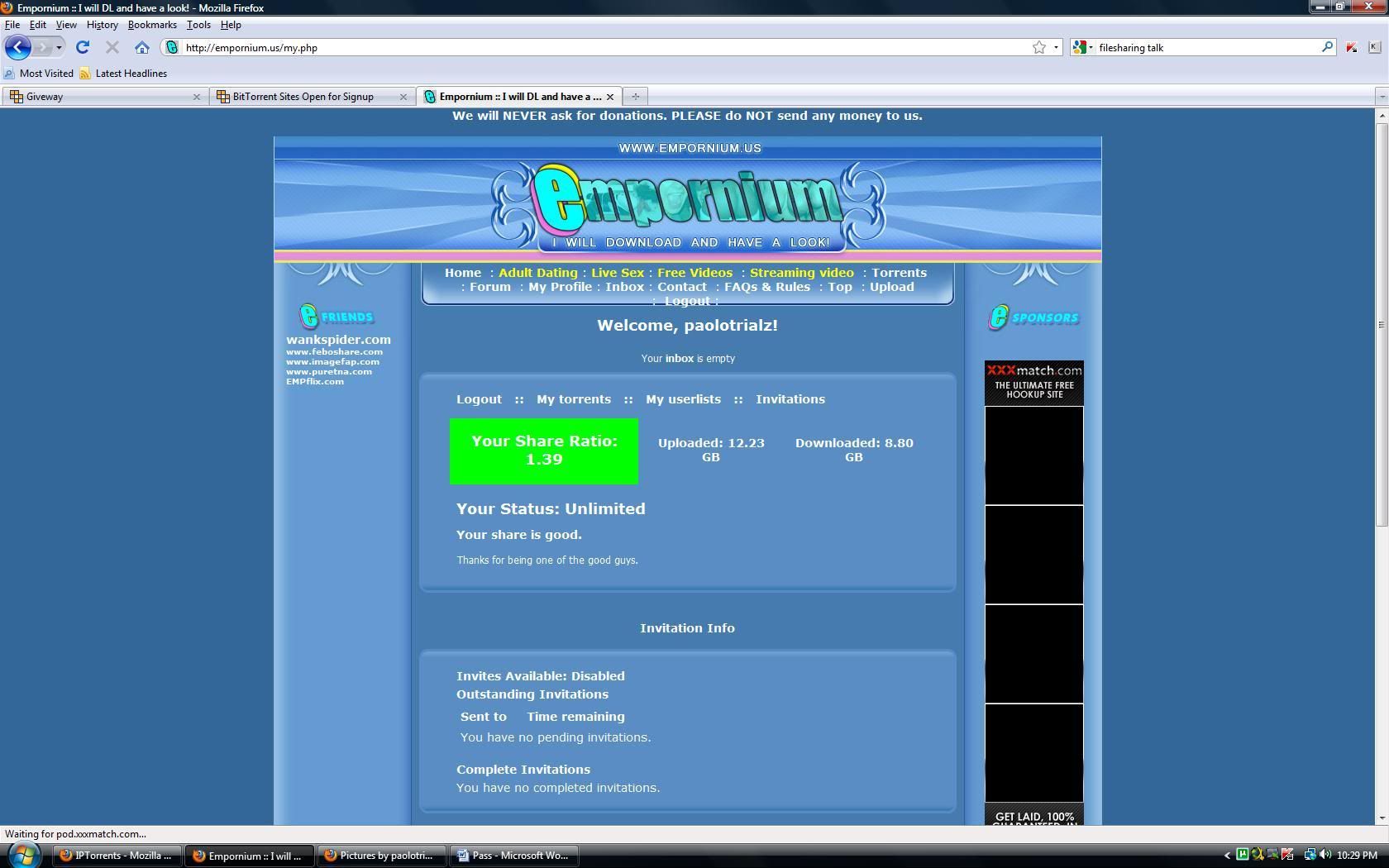This screenshot has width=1389, height=868.
Task: Go to the Firefox Home page icon
Action: click(x=142, y=47)
